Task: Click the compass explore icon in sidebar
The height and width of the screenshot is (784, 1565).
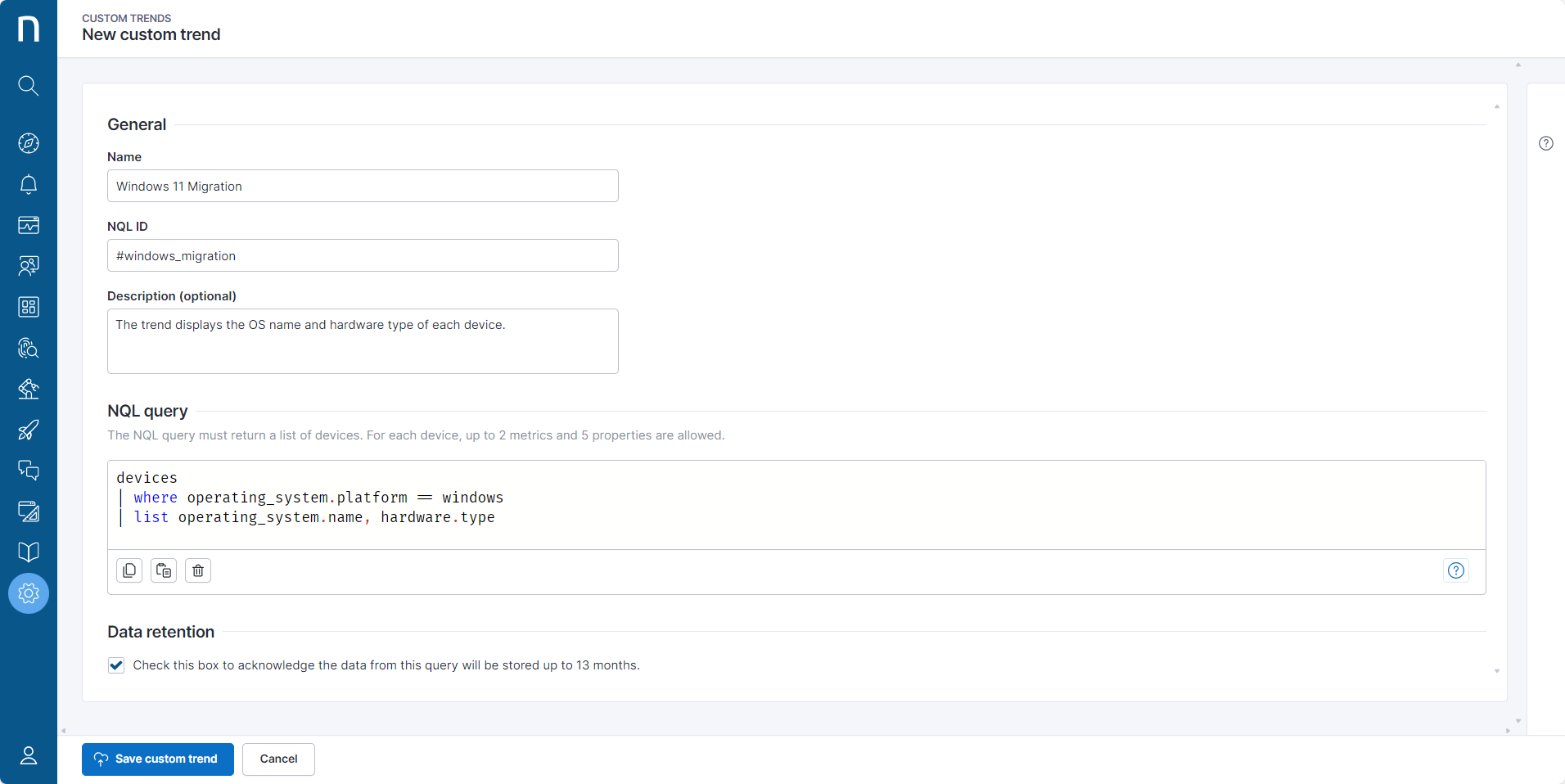Action: pyautogui.click(x=29, y=143)
